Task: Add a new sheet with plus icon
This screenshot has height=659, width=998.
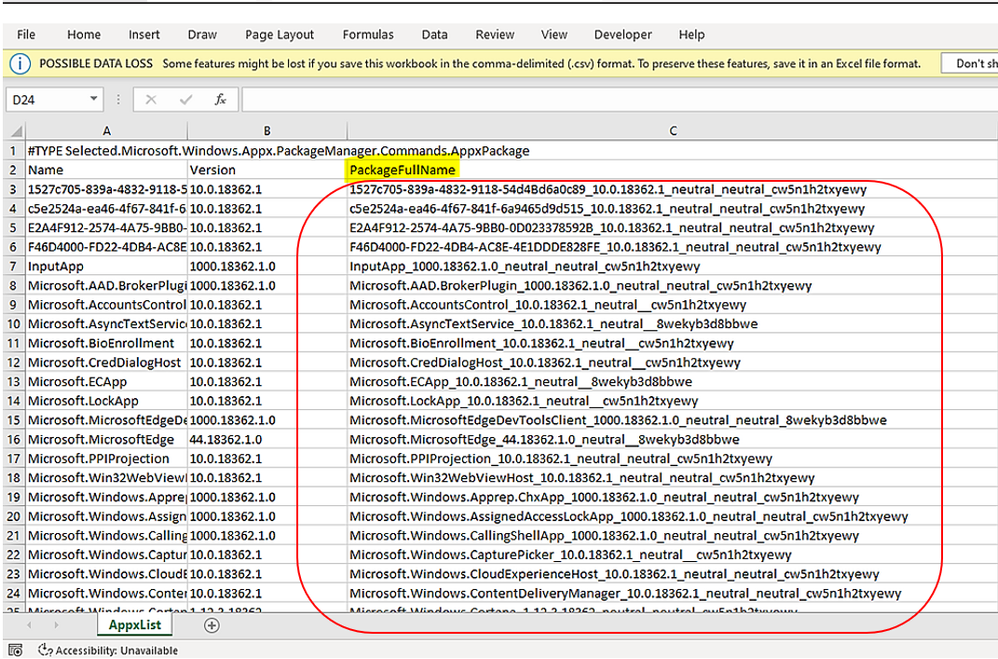Action: click(211, 626)
